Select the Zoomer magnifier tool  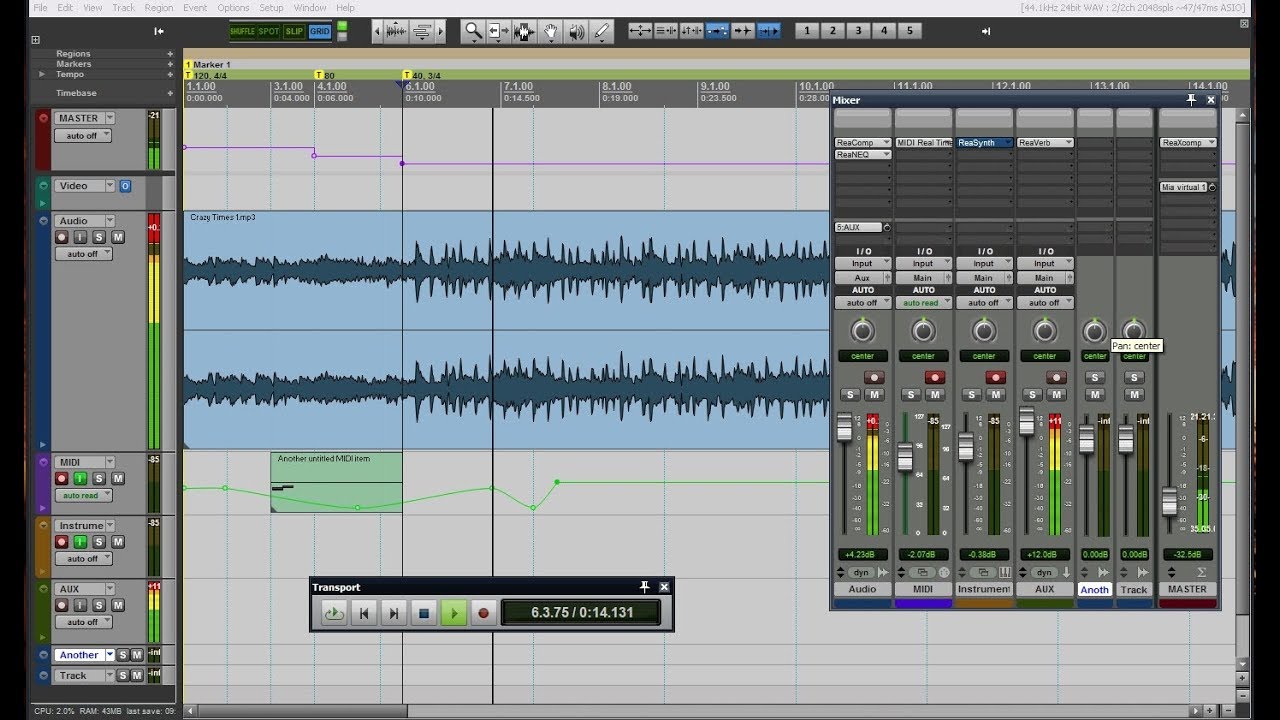473,32
